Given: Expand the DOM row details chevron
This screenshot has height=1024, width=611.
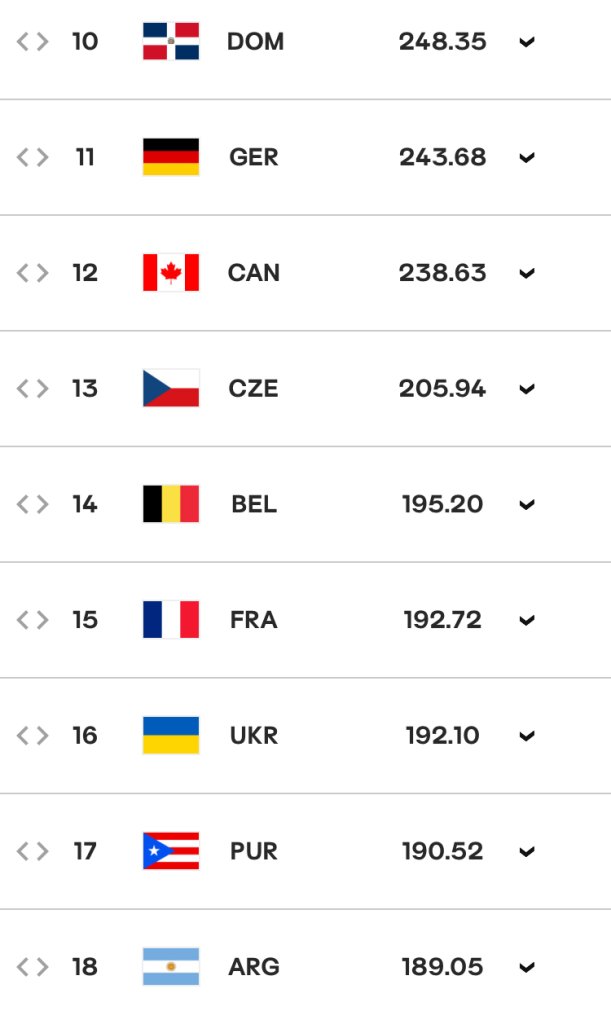Looking at the screenshot, I should click(527, 42).
